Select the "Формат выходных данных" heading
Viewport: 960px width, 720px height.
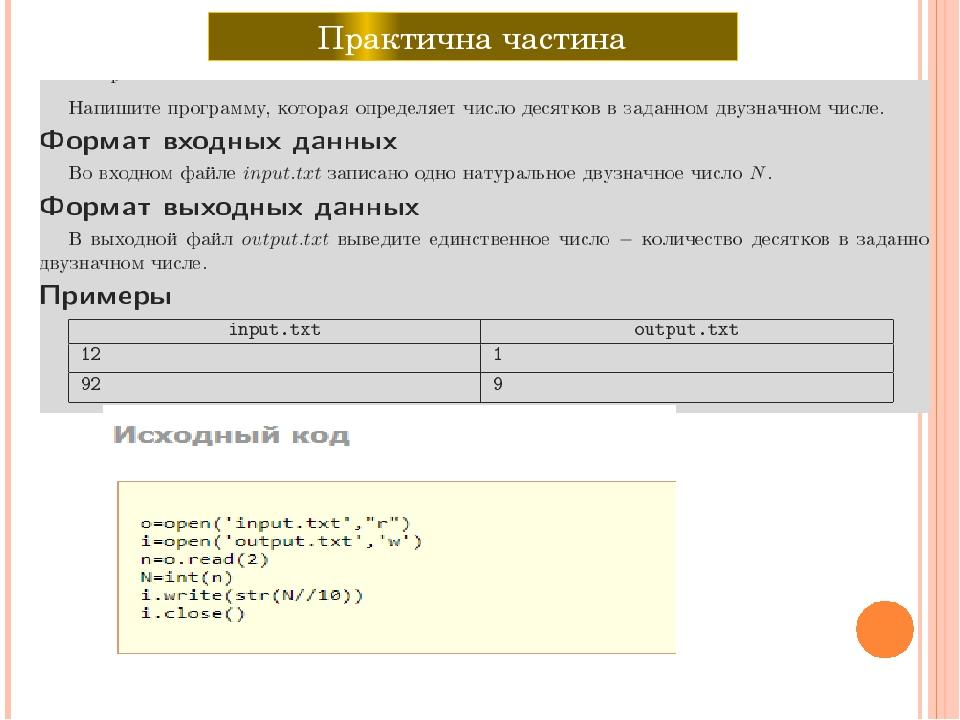[229, 208]
